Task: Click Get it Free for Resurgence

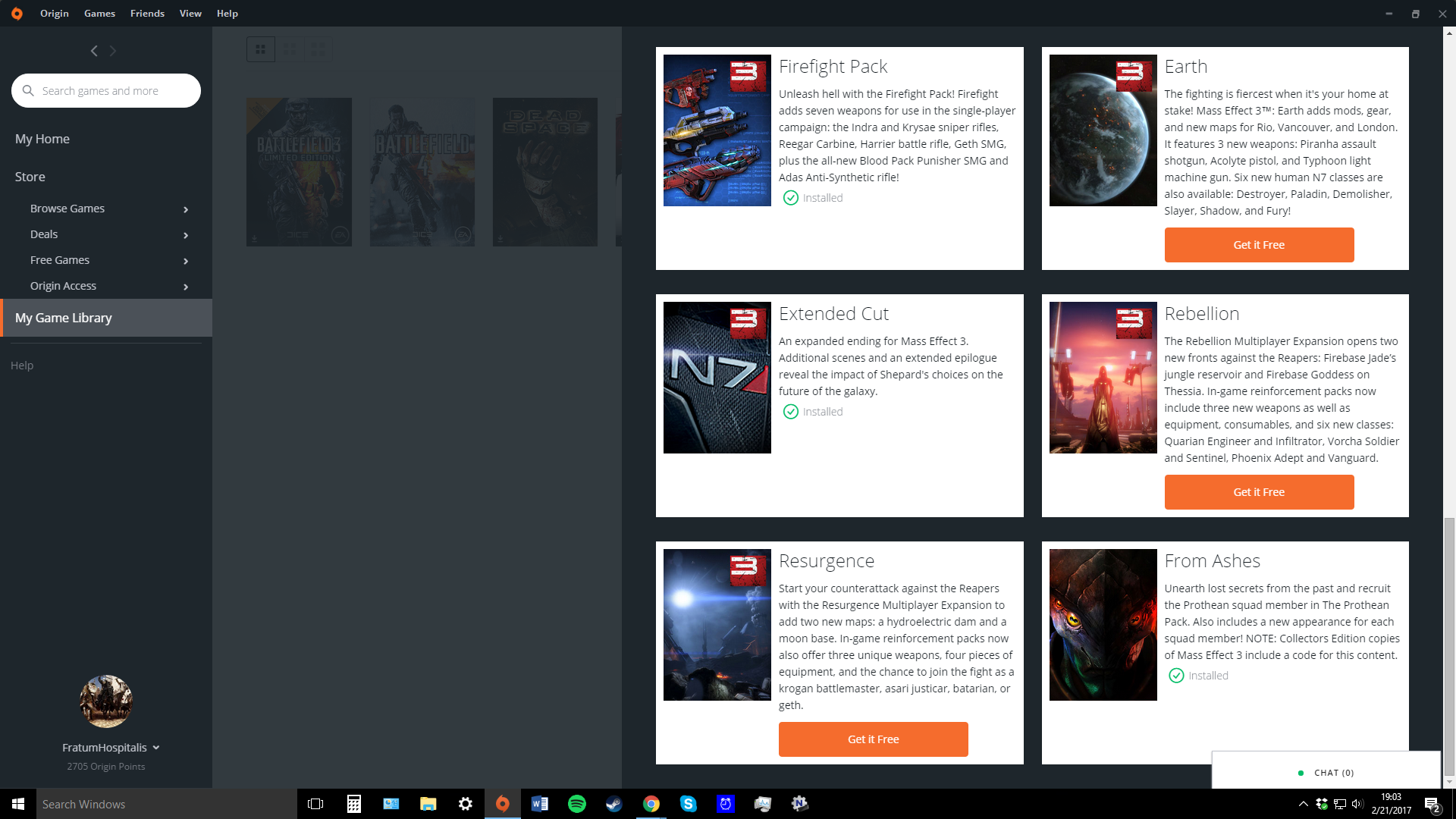Action: point(873,739)
